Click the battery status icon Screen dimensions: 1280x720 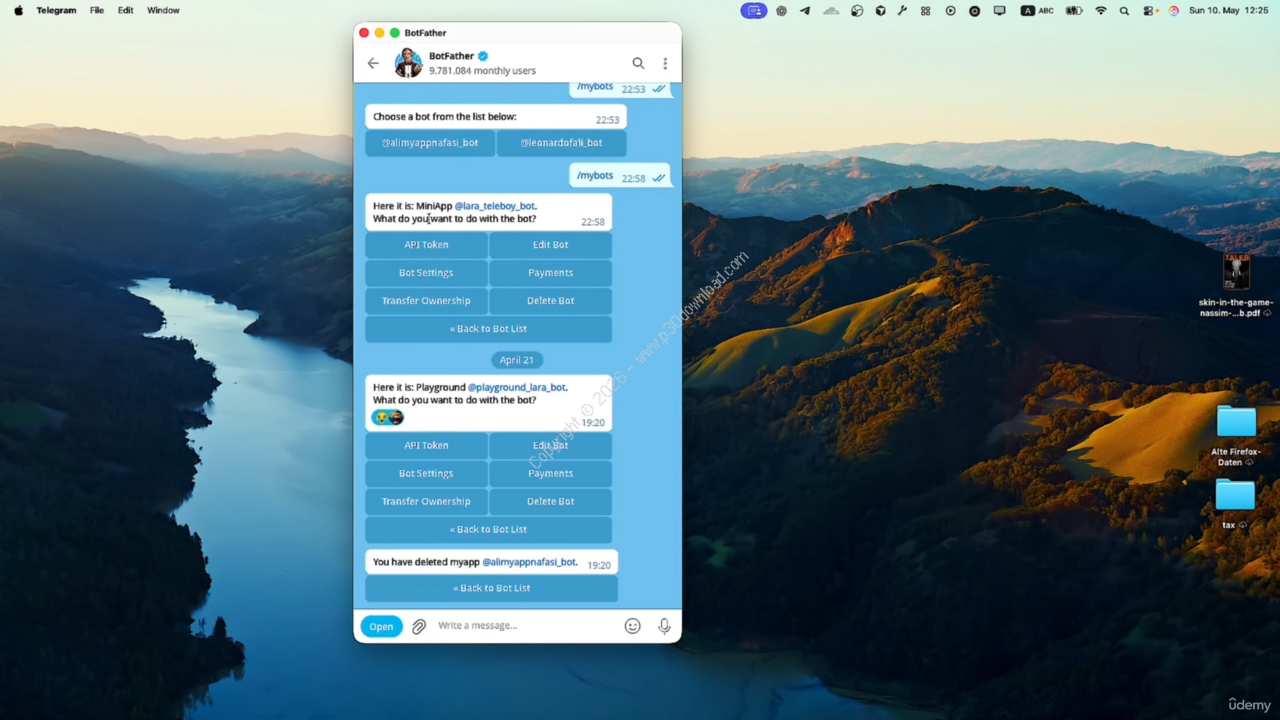1074,11
